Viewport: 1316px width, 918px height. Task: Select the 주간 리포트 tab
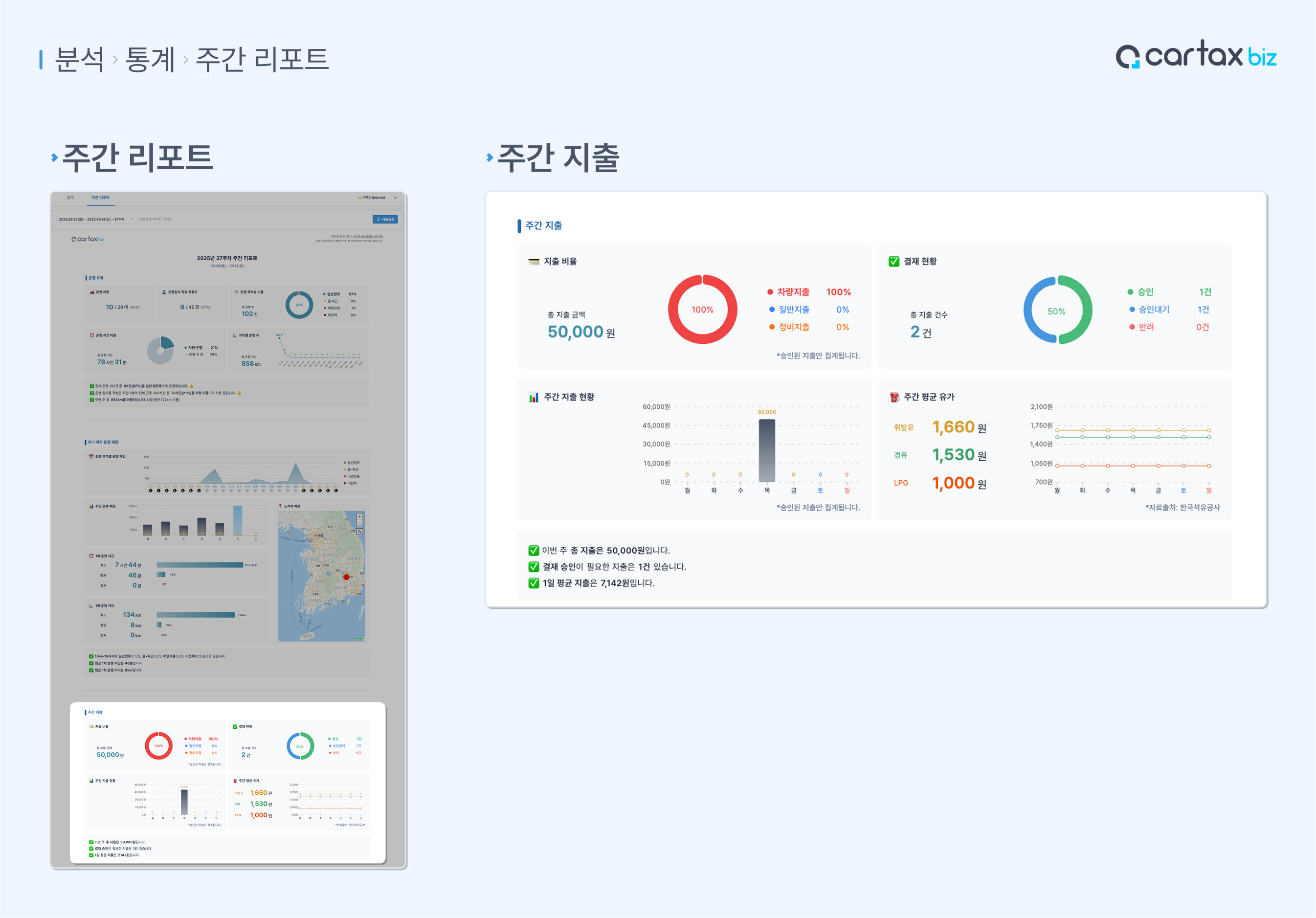click(100, 198)
